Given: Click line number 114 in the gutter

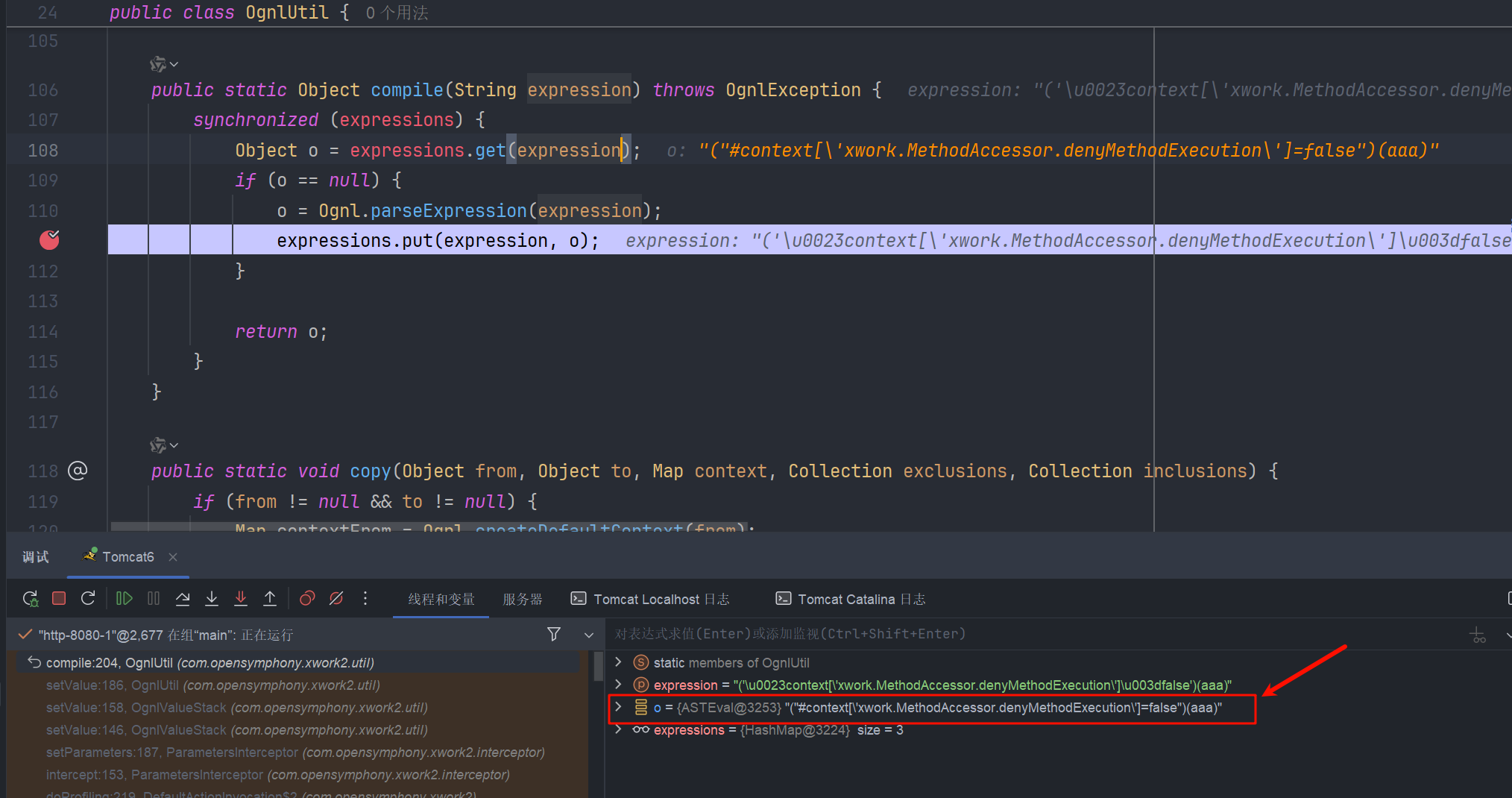Looking at the screenshot, I should point(43,332).
